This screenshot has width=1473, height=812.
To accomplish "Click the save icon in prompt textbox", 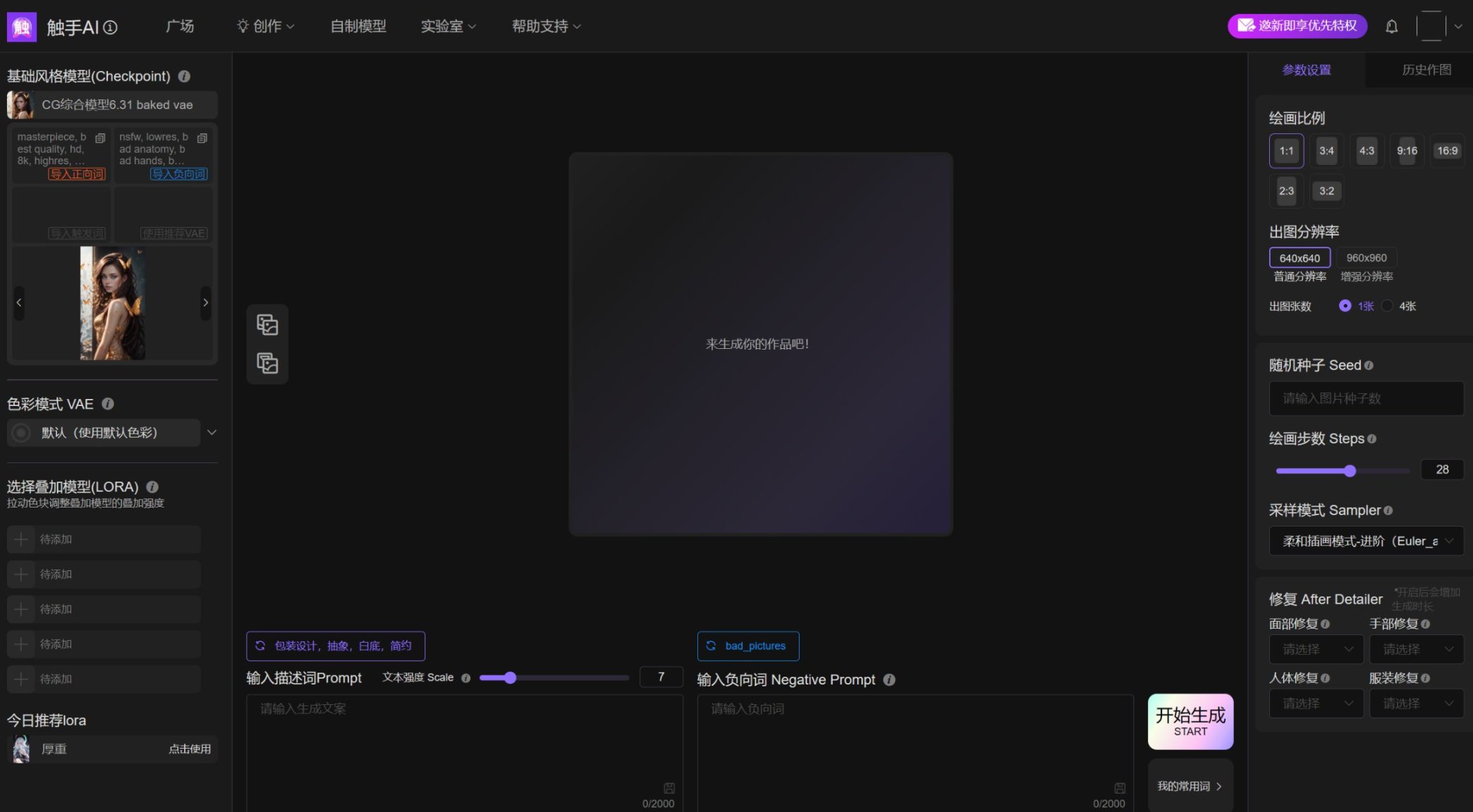I will pyautogui.click(x=668, y=788).
